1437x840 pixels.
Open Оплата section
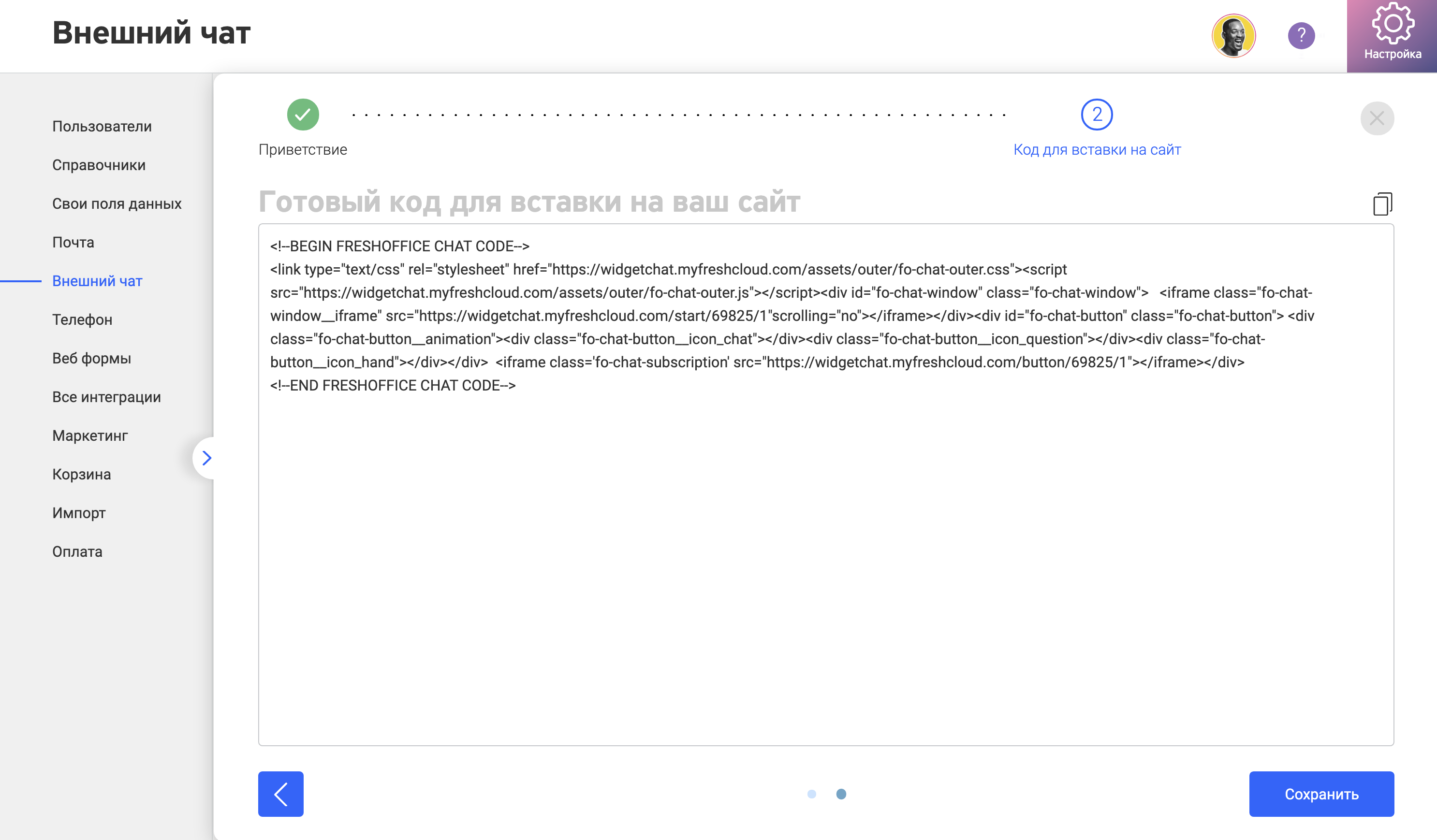[77, 551]
